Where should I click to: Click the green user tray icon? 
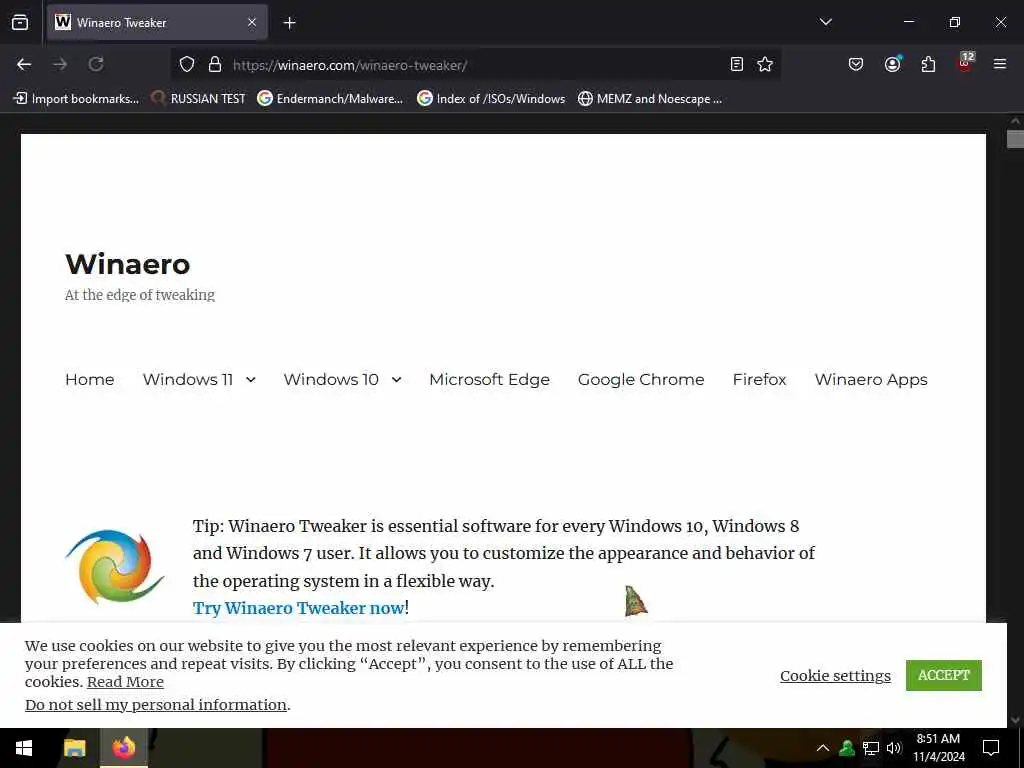[847, 748]
